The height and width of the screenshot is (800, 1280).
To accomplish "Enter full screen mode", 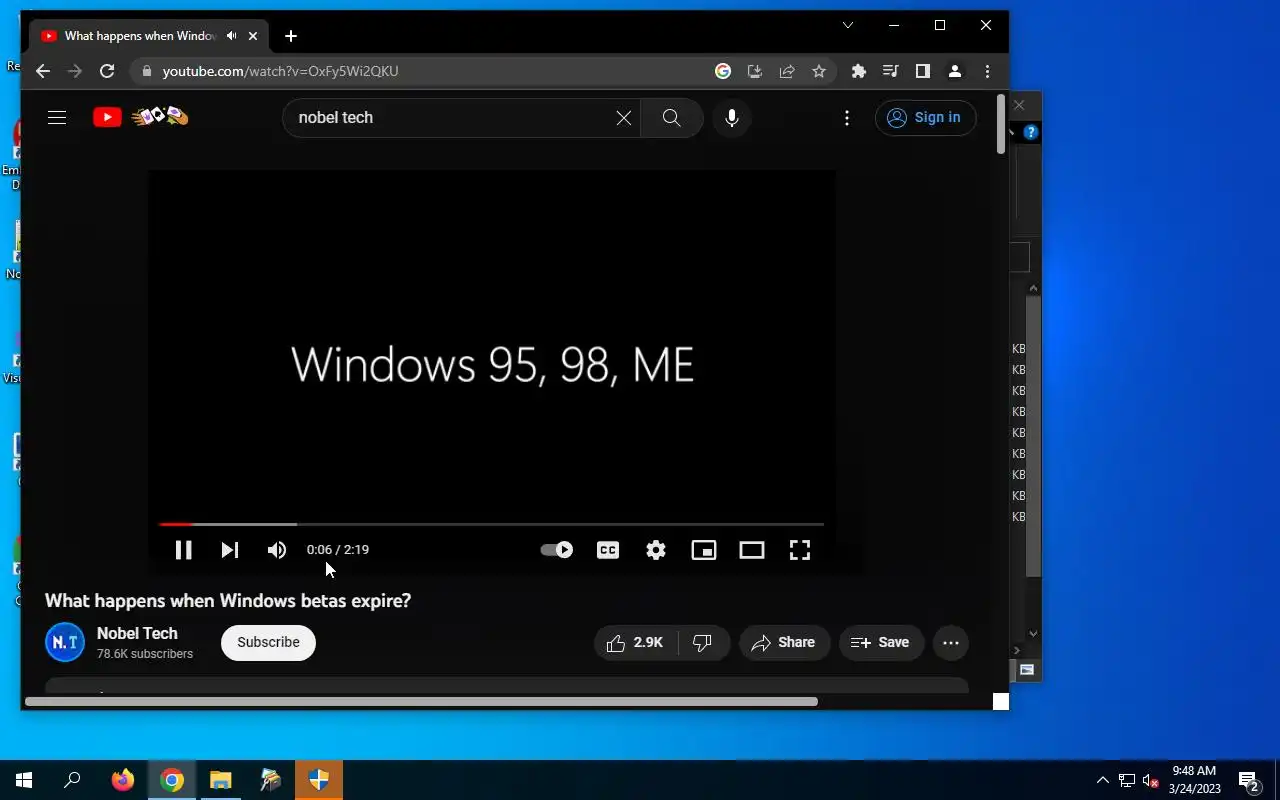I will tap(800, 550).
